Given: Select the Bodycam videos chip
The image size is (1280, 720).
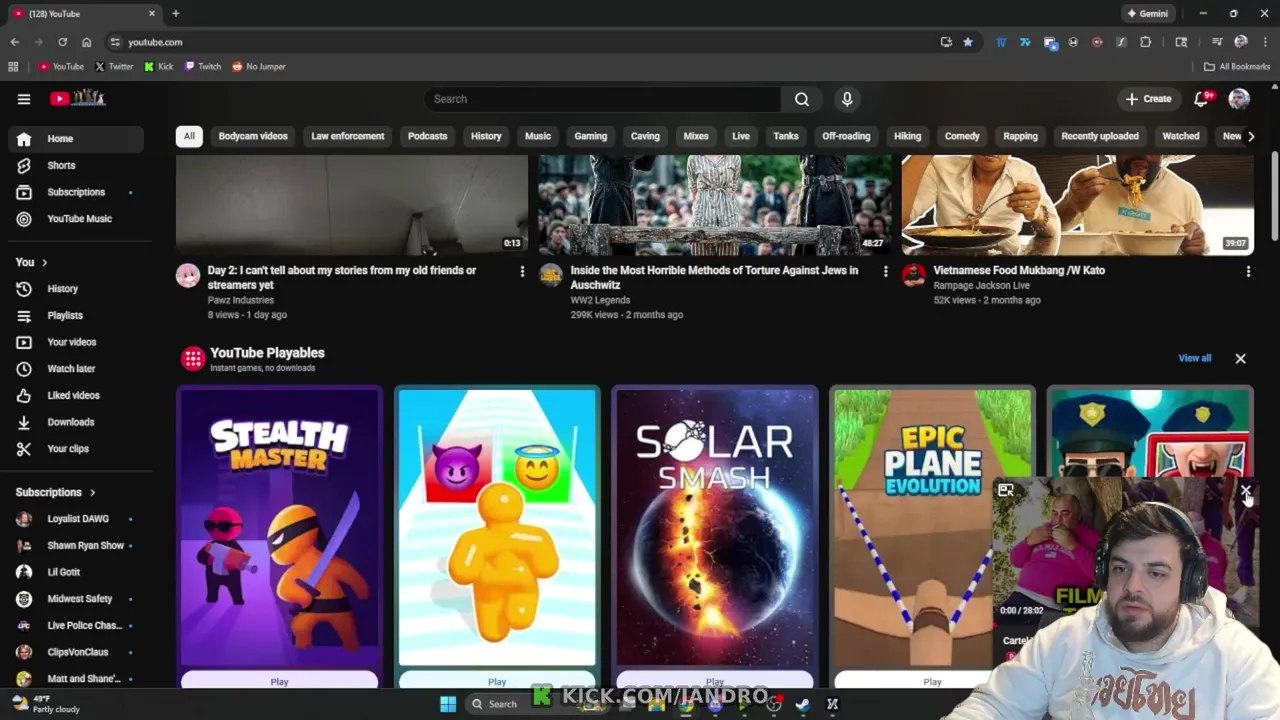Looking at the screenshot, I should (253, 136).
